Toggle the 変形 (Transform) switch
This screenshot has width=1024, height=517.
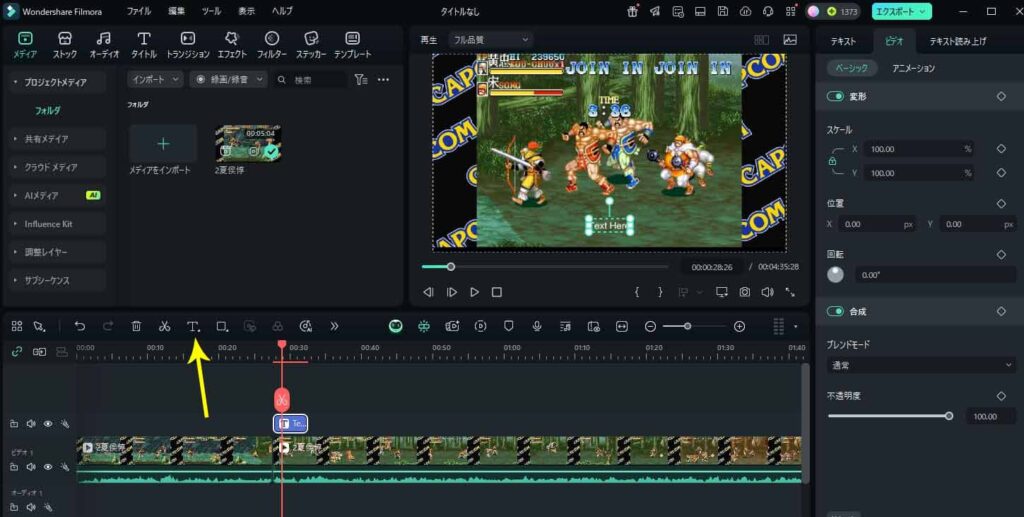[x=835, y=96]
